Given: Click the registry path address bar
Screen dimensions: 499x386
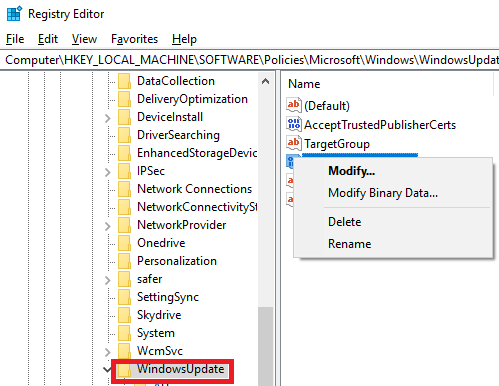Looking at the screenshot, I should coord(249,60).
